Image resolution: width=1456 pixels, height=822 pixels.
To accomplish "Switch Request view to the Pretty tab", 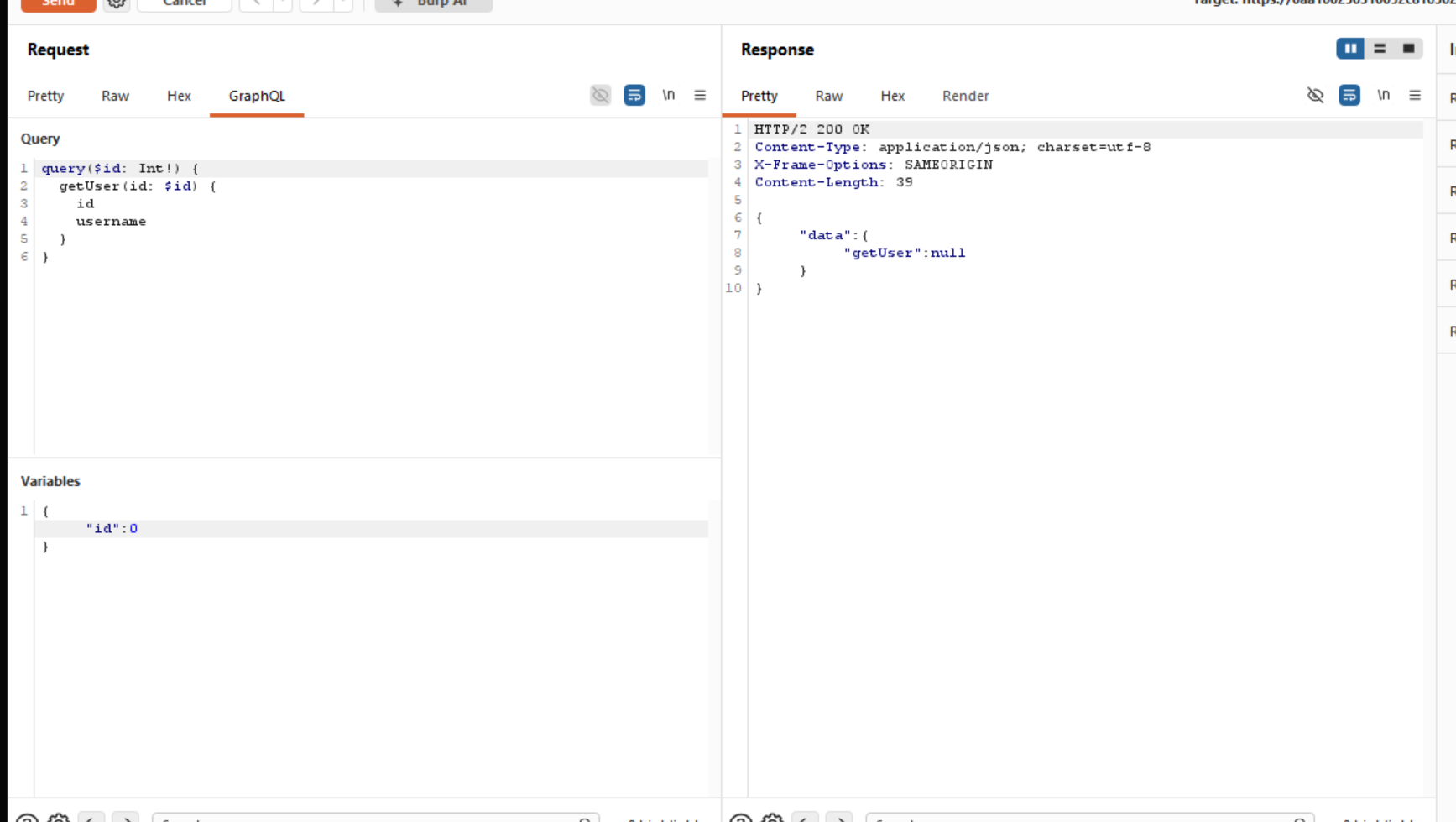I will coord(45,96).
